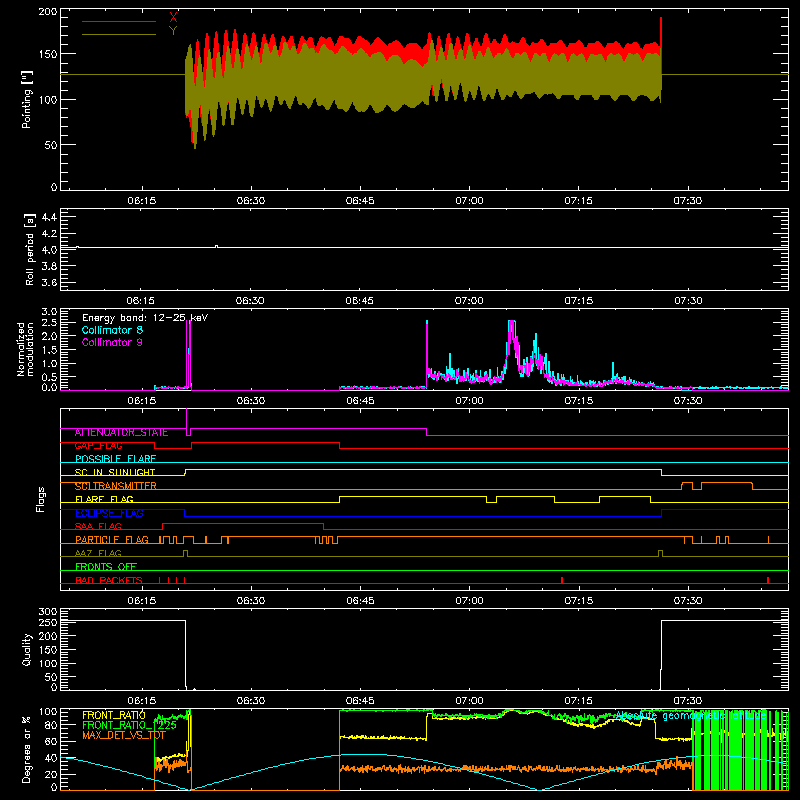The width and height of the screenshot is (800, 800).
Task: Click the FLARE_FLAG label
Action: [x=104, y=499]
